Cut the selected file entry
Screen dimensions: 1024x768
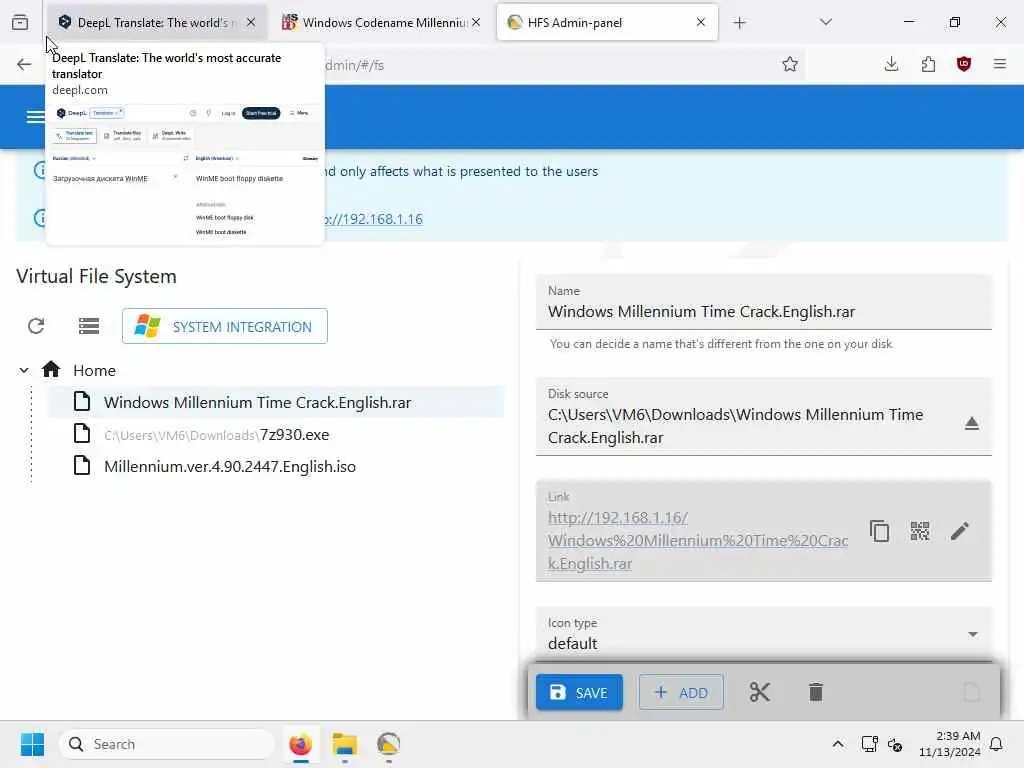(x=760, y=692)
